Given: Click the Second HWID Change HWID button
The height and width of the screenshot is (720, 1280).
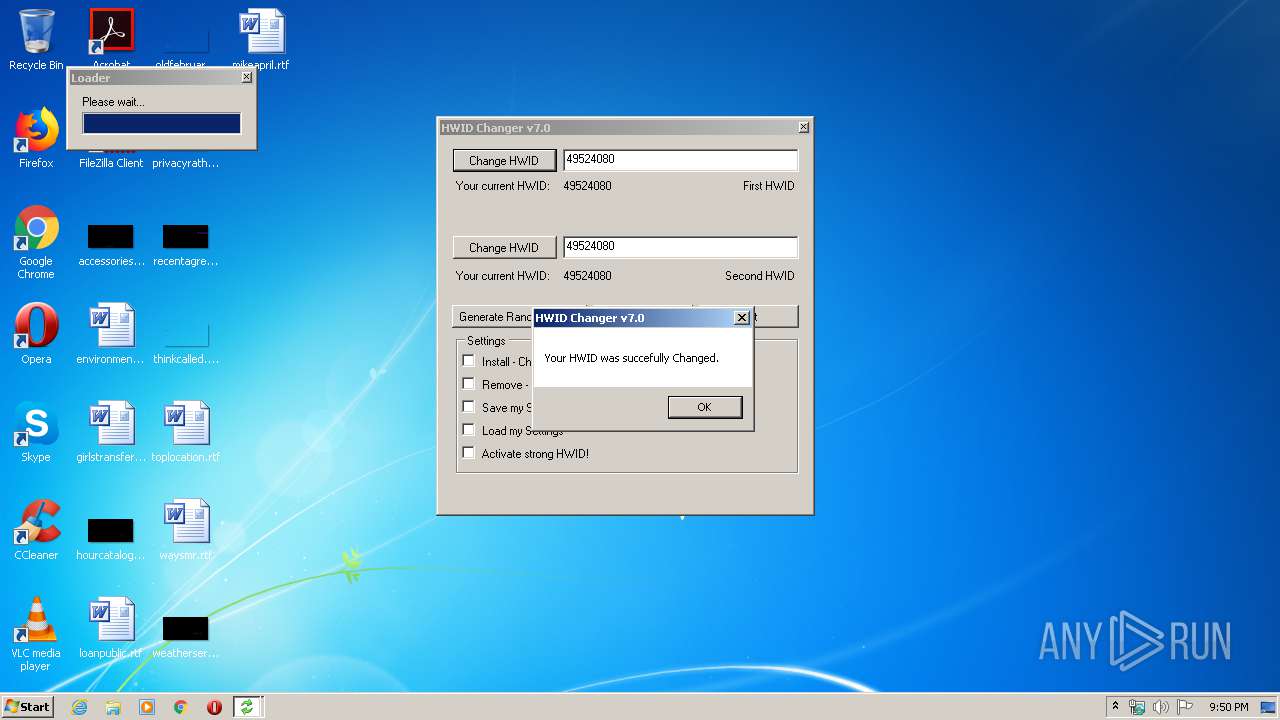Looking at the screenshot, I should click(504, 247).
